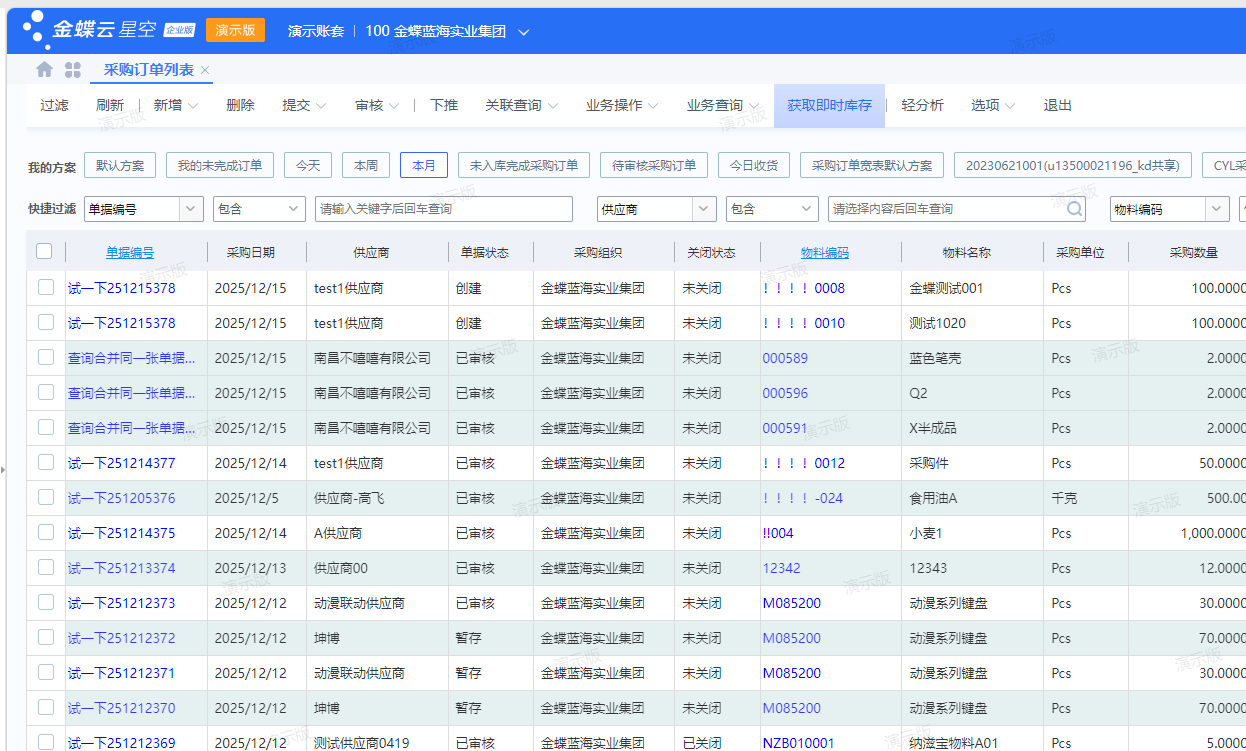1246x751 pixels.
Task: Open the 供应商 filter field dropdown
Action: (705, 209)
